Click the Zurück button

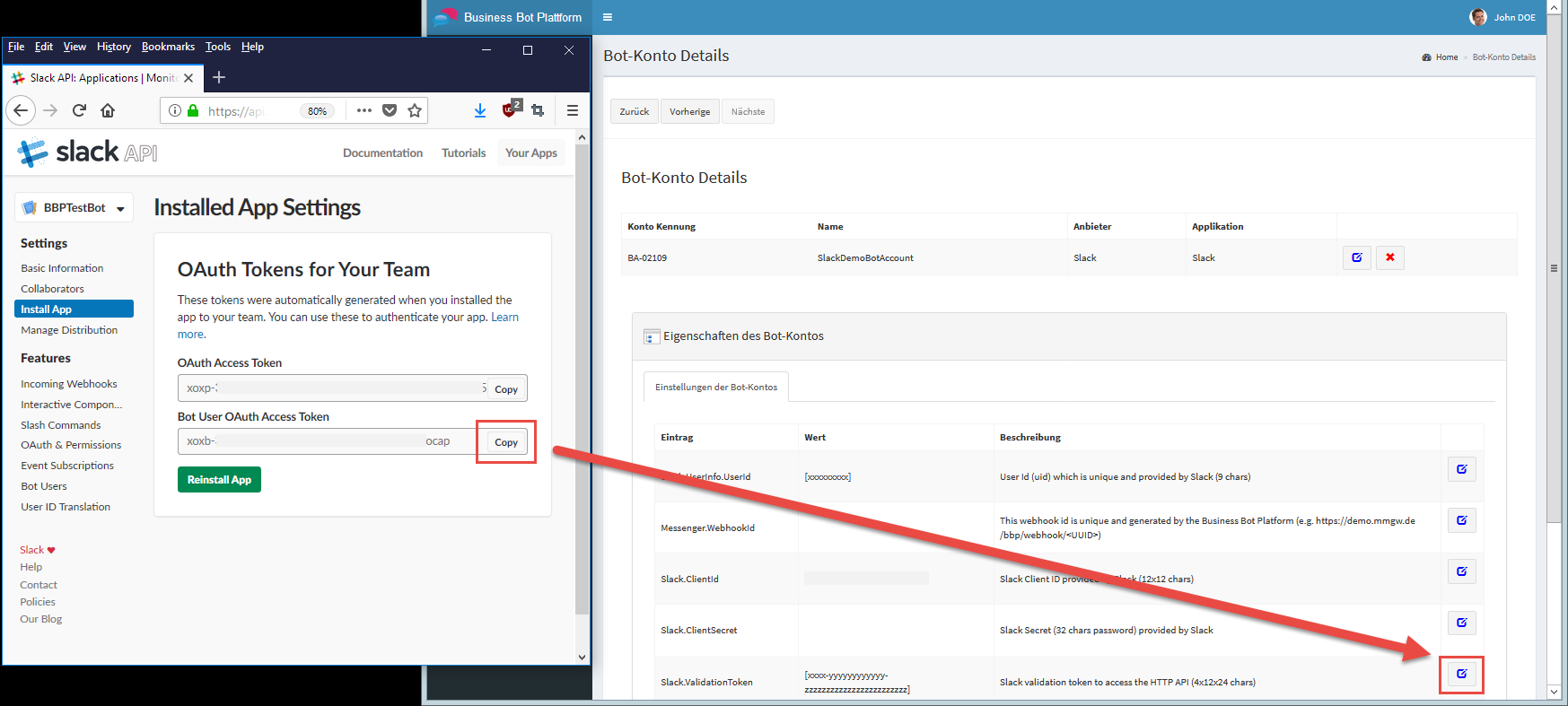[x=635, y=111]
